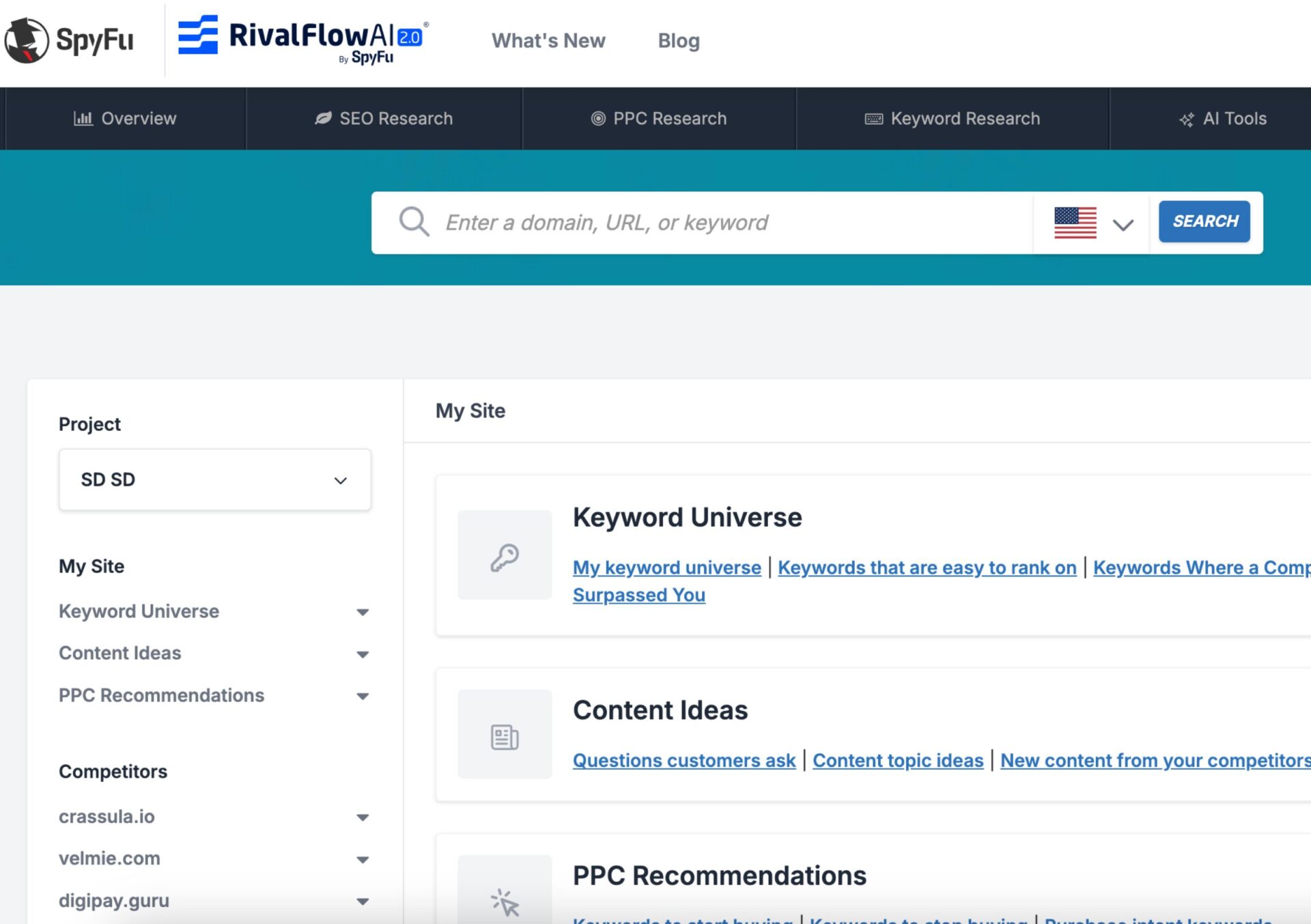Expand Content Ideas in the sidebar
The image size is (1311, 924).
(363, 654)
